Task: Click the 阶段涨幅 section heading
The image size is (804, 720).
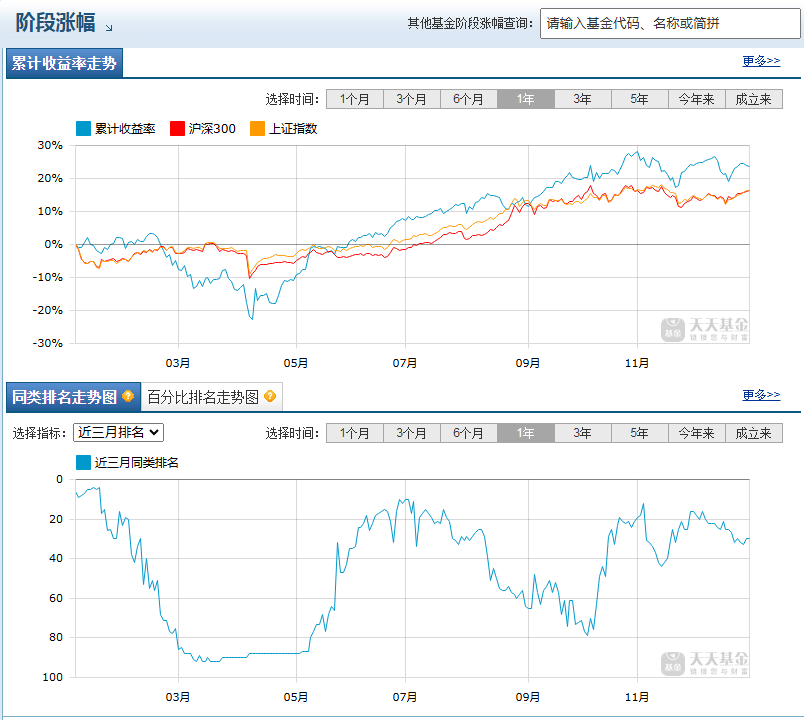Action: click(x=55, y=23)
